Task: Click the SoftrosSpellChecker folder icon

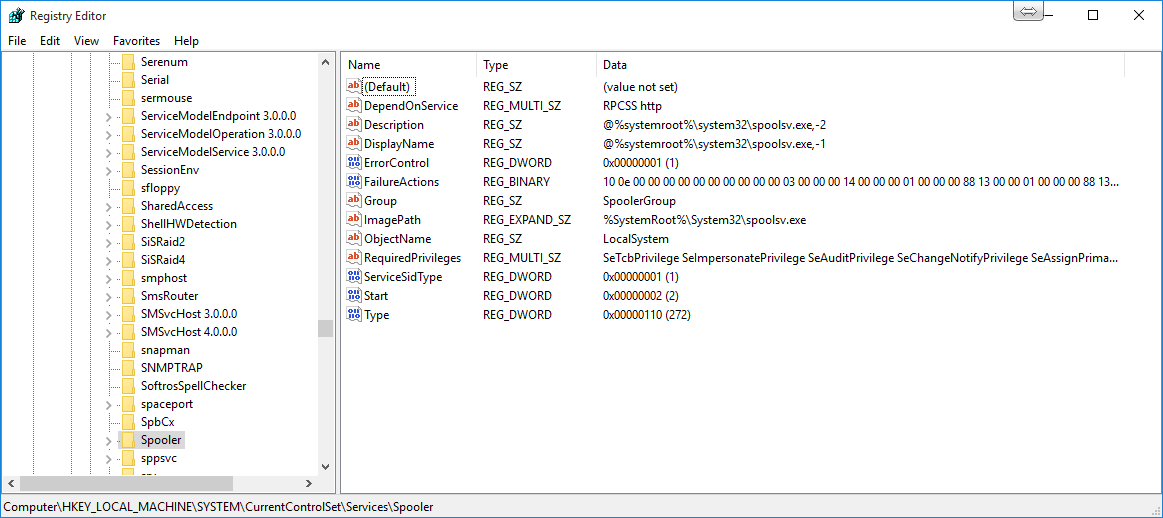Action: [x=128, y=386]
